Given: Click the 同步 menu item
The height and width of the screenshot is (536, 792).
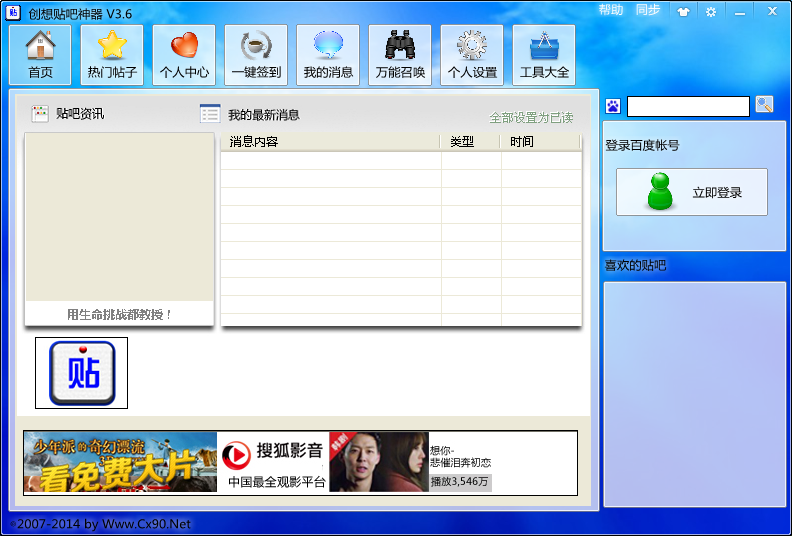Looking at the screenshot, I should coord(648,10).
